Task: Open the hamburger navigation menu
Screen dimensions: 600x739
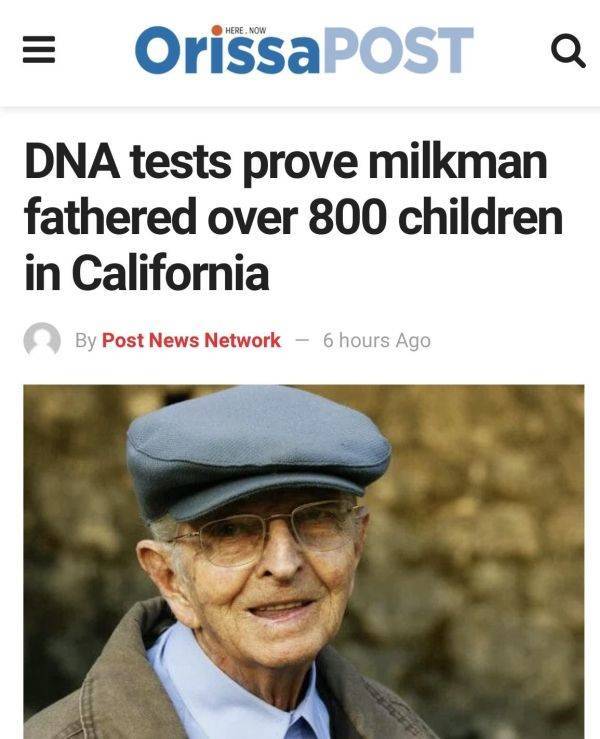Action: 39,49
